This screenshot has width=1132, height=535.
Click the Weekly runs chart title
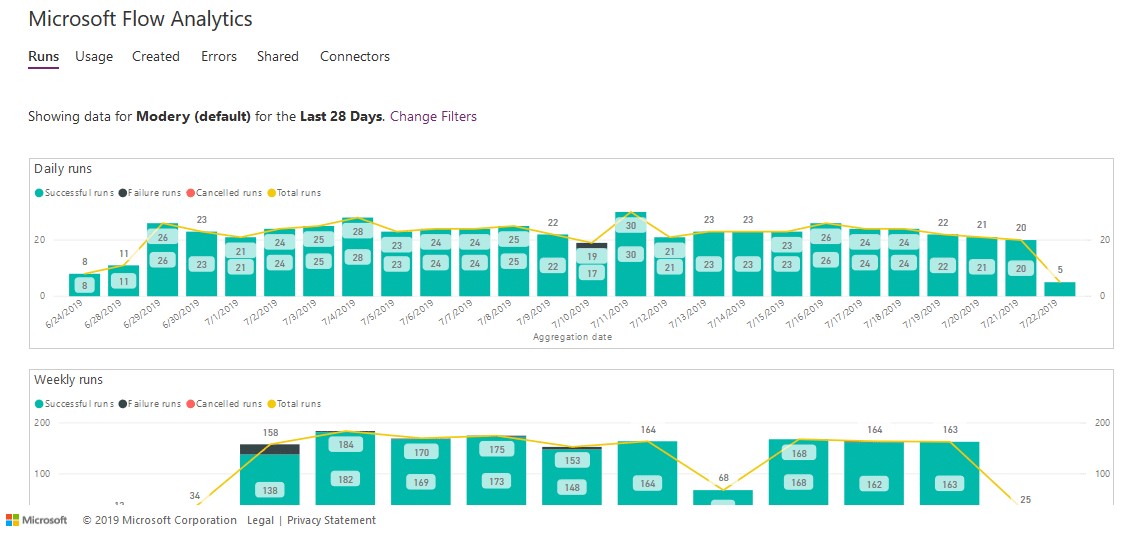point(69,380)
